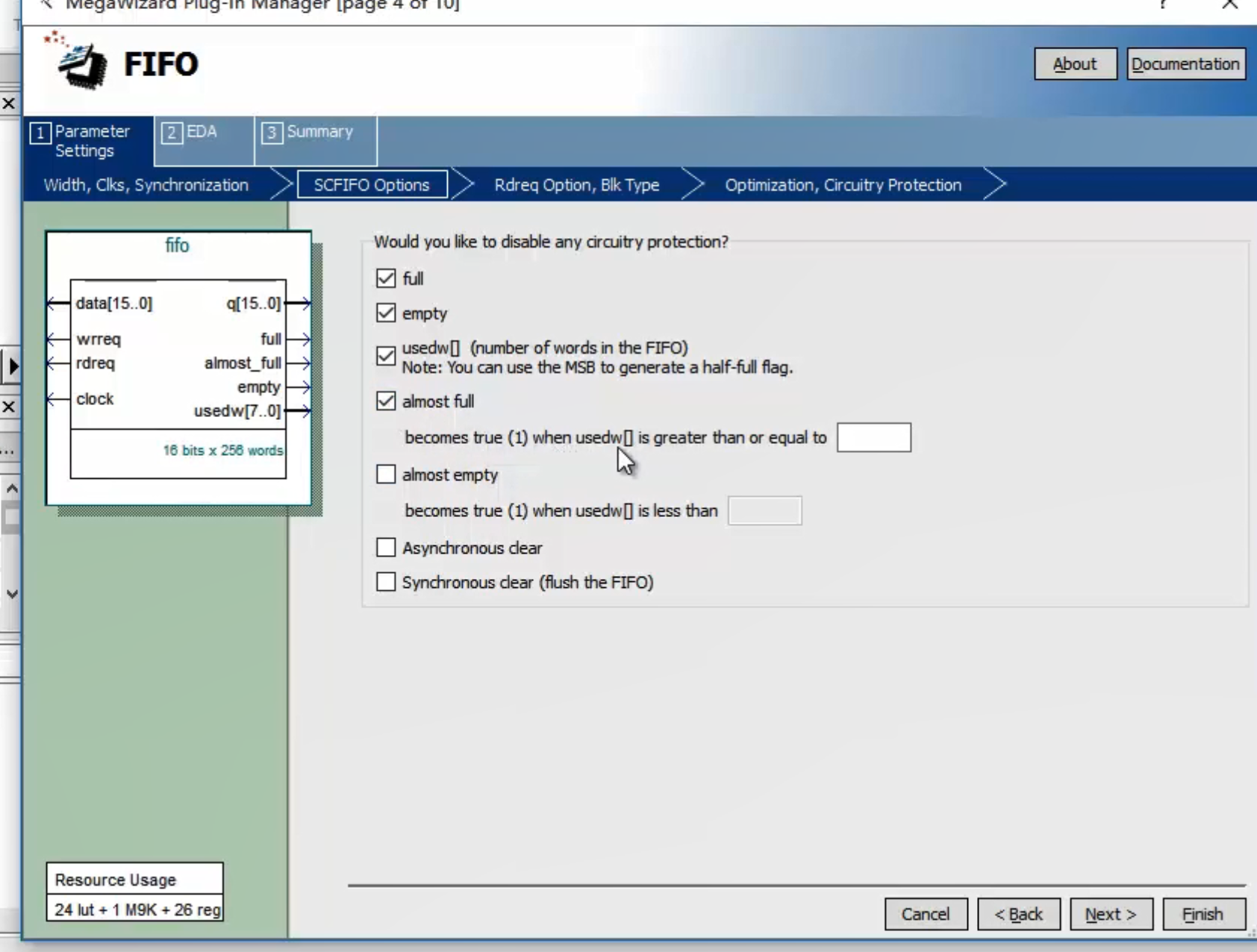Uncheck the 'empty' checkbox
The width and height of the screenshot is (1257, 952).
coord(386,313)
